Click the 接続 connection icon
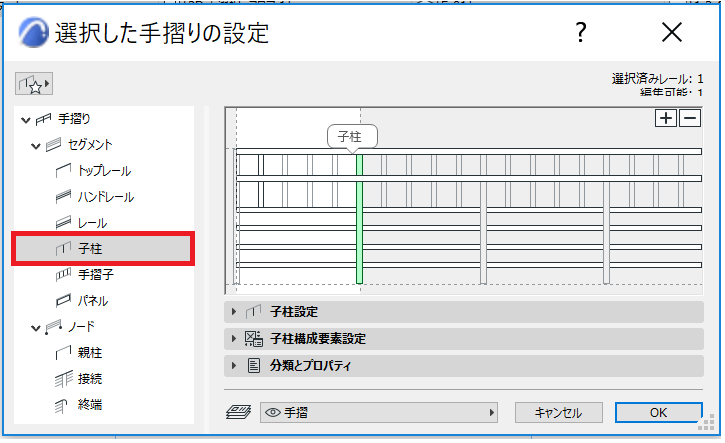This screenshot has width=725, height=443. coord(63,379)
